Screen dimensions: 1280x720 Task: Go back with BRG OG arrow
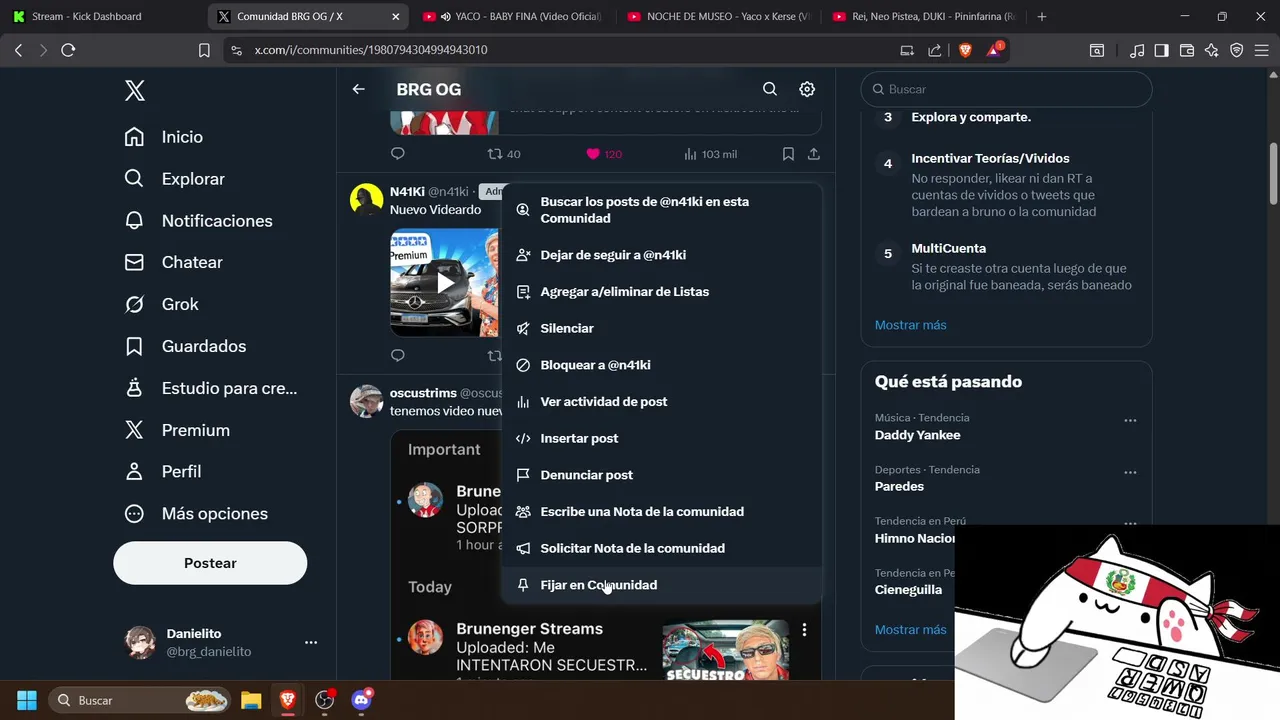[x=358, y=89]
